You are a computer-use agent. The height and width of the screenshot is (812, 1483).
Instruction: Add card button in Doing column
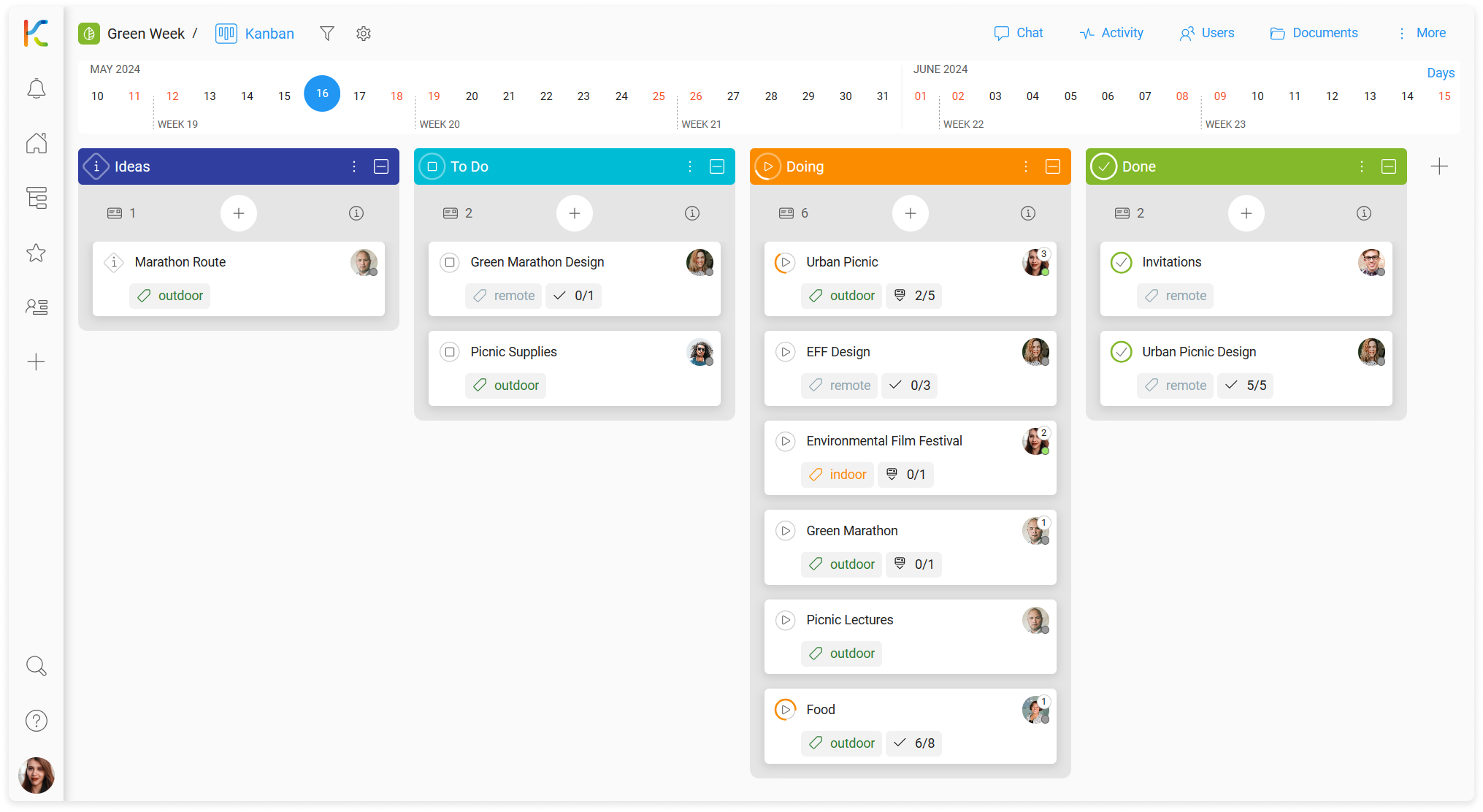(910, 213)
